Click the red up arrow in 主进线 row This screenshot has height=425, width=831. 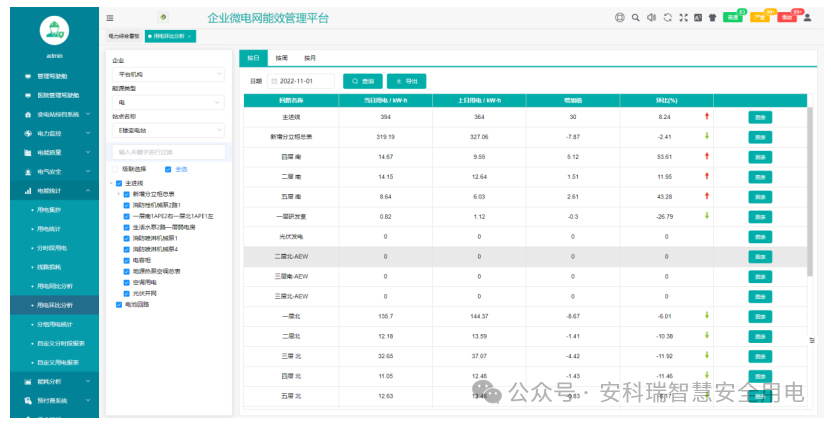click(706, 117)
